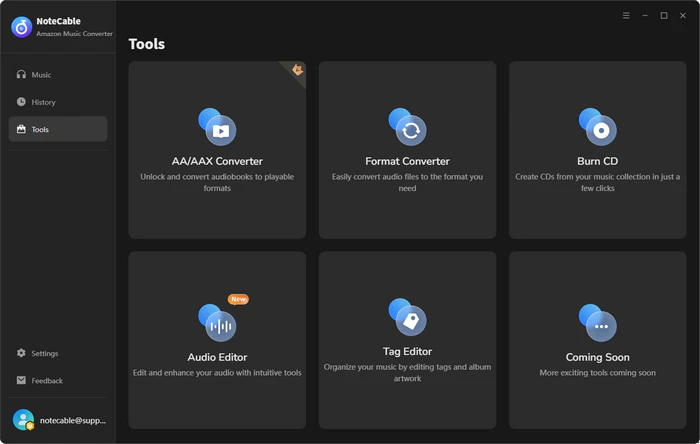Viewport: 700px width, 444px height.
Task: Click the user account avatar
Action: [x=23, y=420]
